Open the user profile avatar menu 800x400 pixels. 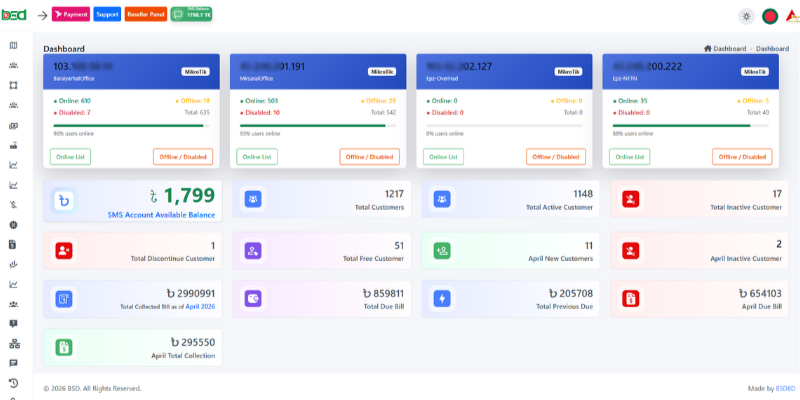[x=792, y=16]
